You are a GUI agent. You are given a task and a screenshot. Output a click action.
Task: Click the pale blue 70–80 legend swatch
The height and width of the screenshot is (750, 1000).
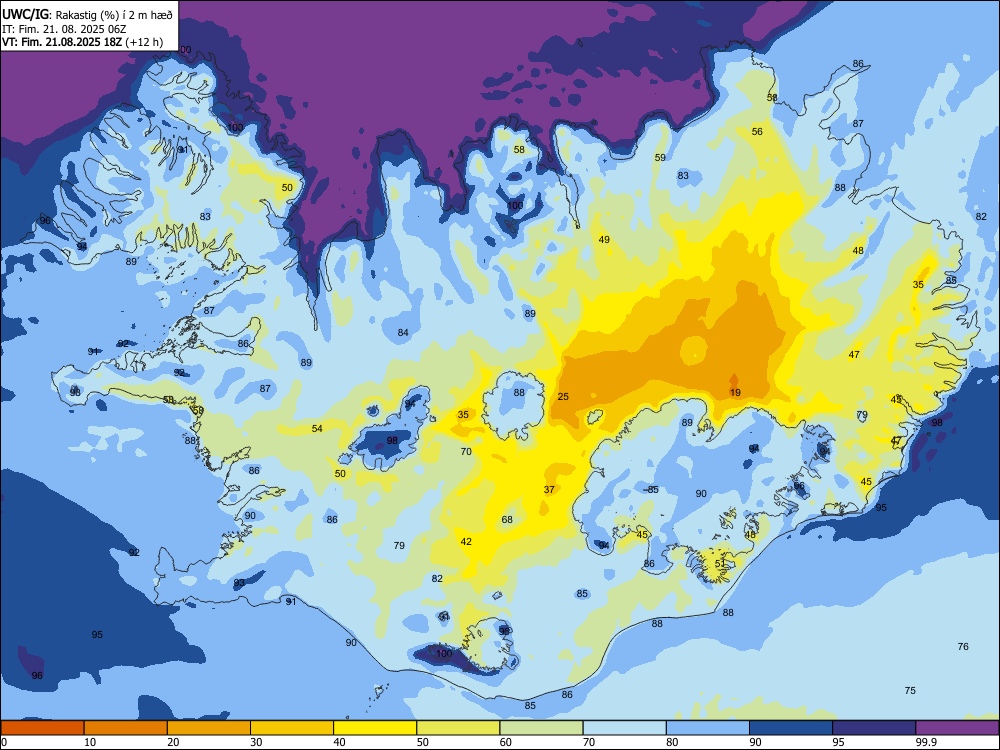624,728
